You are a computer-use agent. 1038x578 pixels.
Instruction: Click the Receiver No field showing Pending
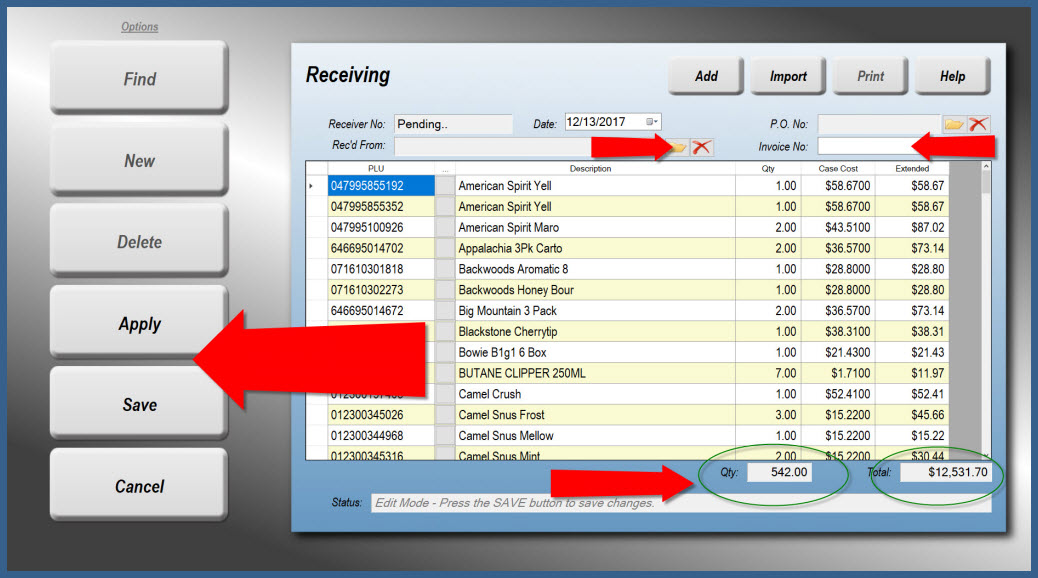[x=453, y=124]
